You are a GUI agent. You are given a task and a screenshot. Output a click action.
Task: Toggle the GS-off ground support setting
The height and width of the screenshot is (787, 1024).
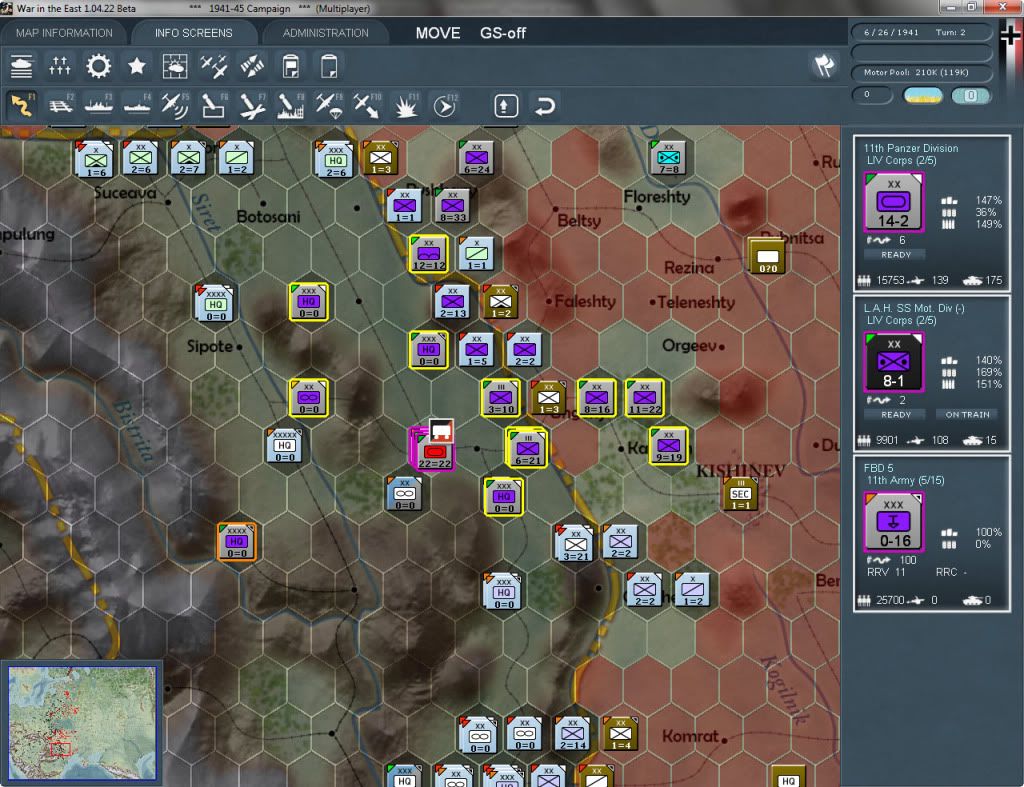coord(503,33)
